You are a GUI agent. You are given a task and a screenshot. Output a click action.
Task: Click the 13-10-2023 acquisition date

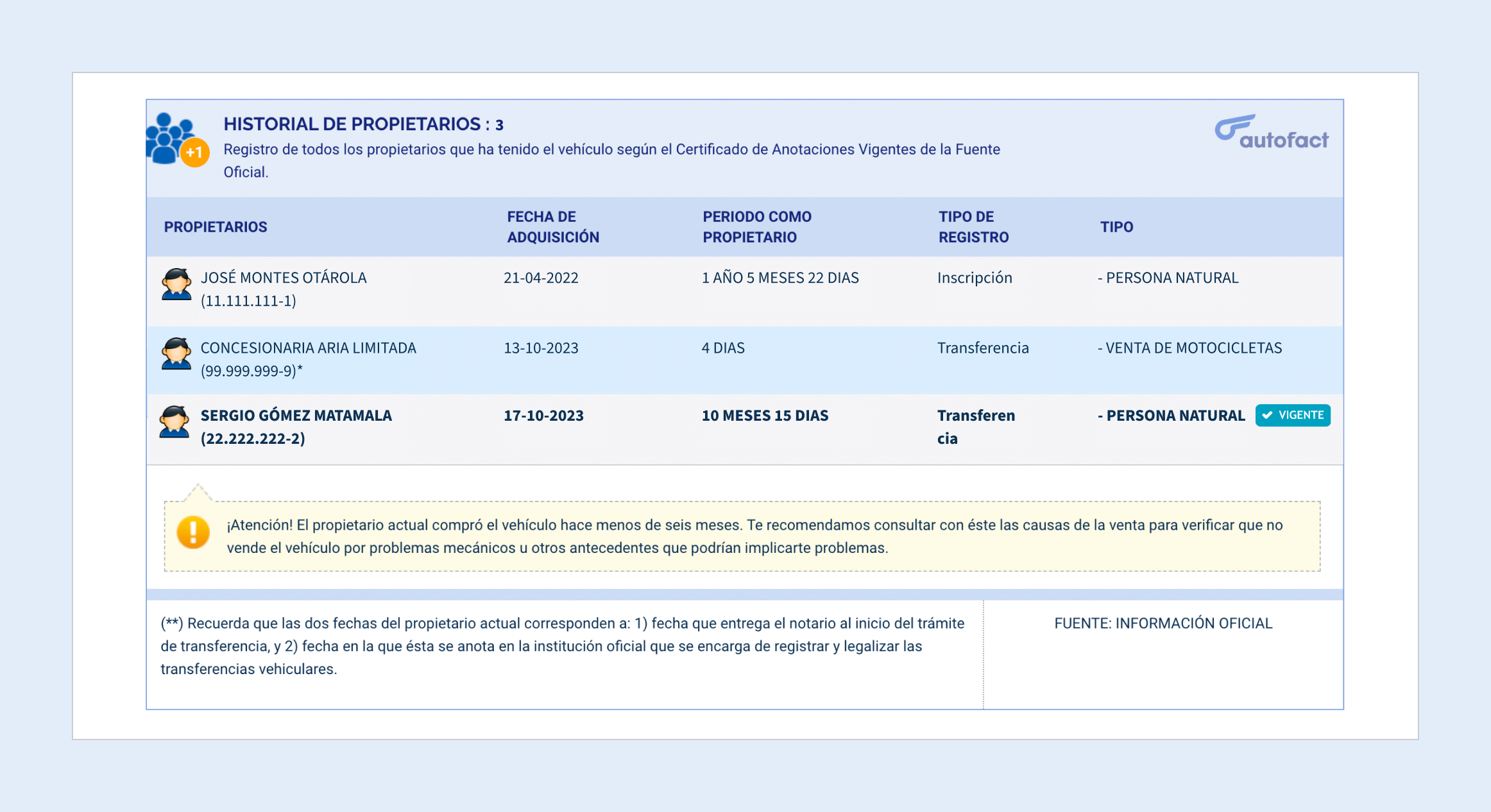541,348
